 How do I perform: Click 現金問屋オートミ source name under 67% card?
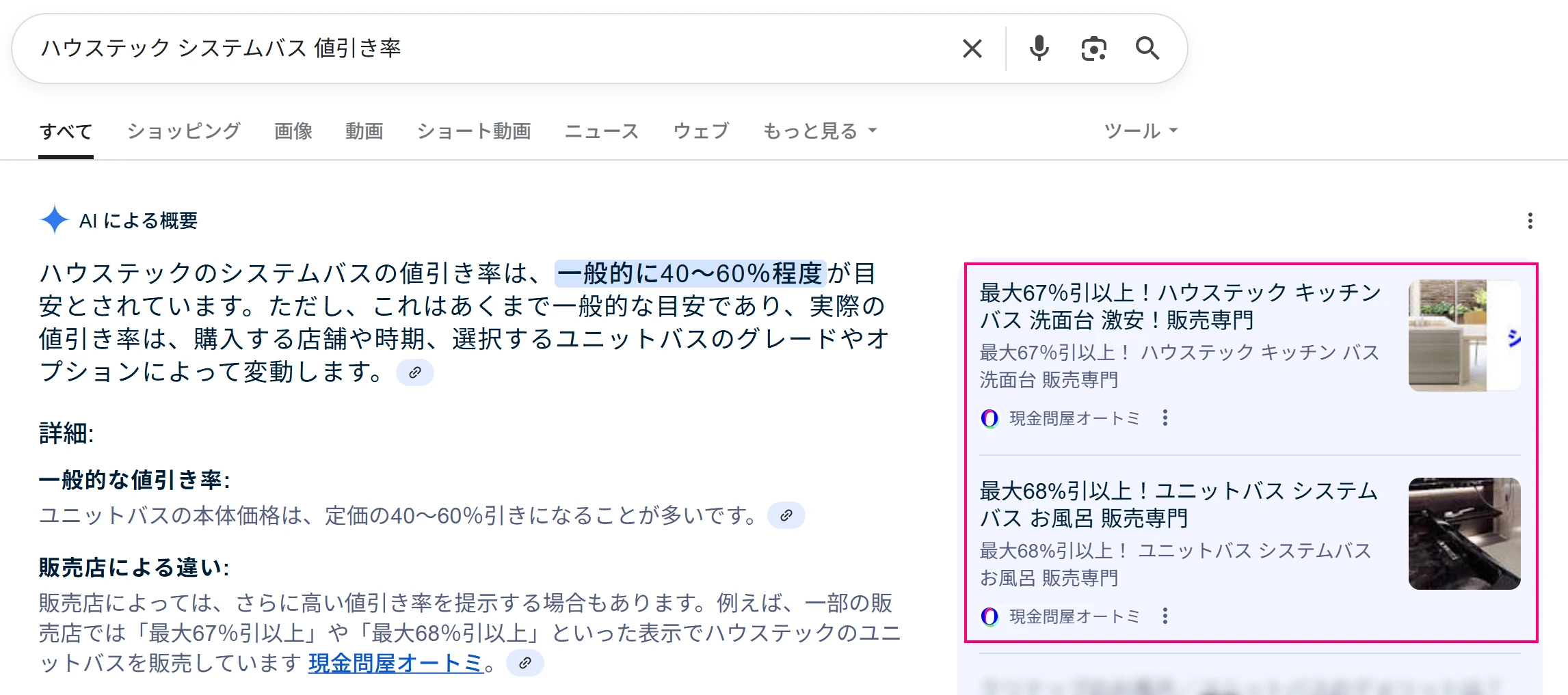[1074, 418]
